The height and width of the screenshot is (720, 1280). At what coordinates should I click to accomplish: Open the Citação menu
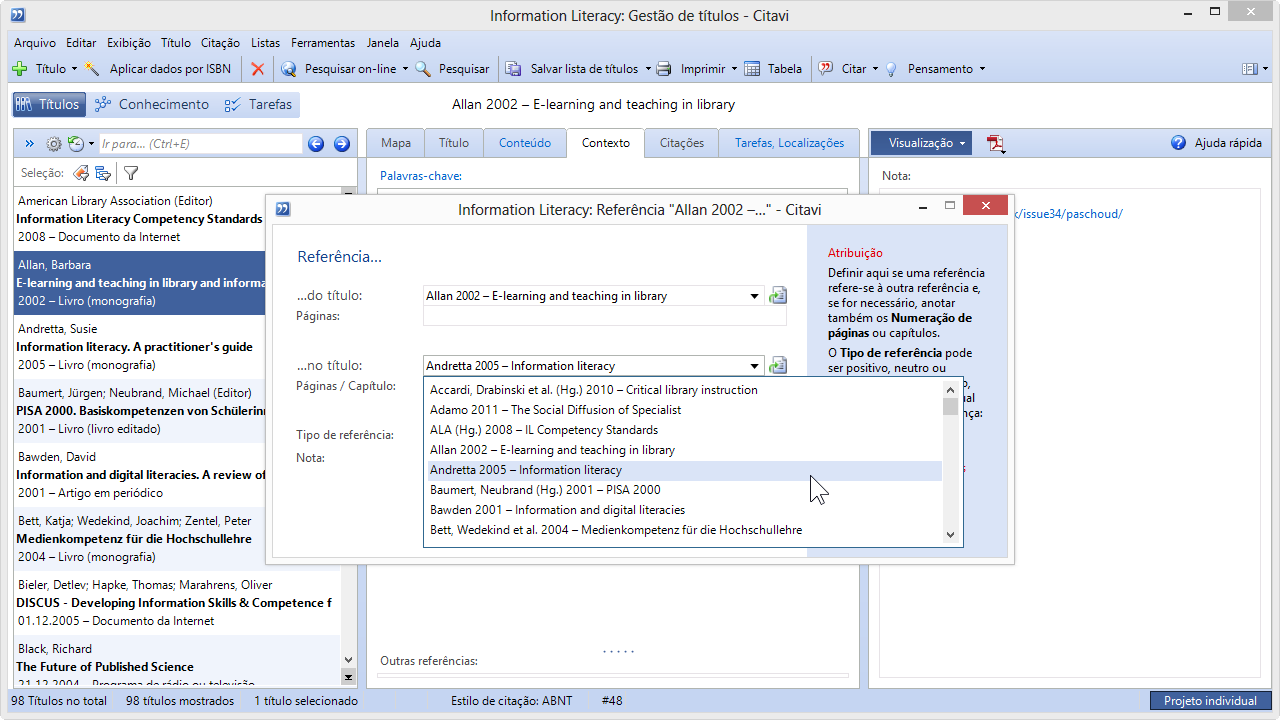point(220,43)
